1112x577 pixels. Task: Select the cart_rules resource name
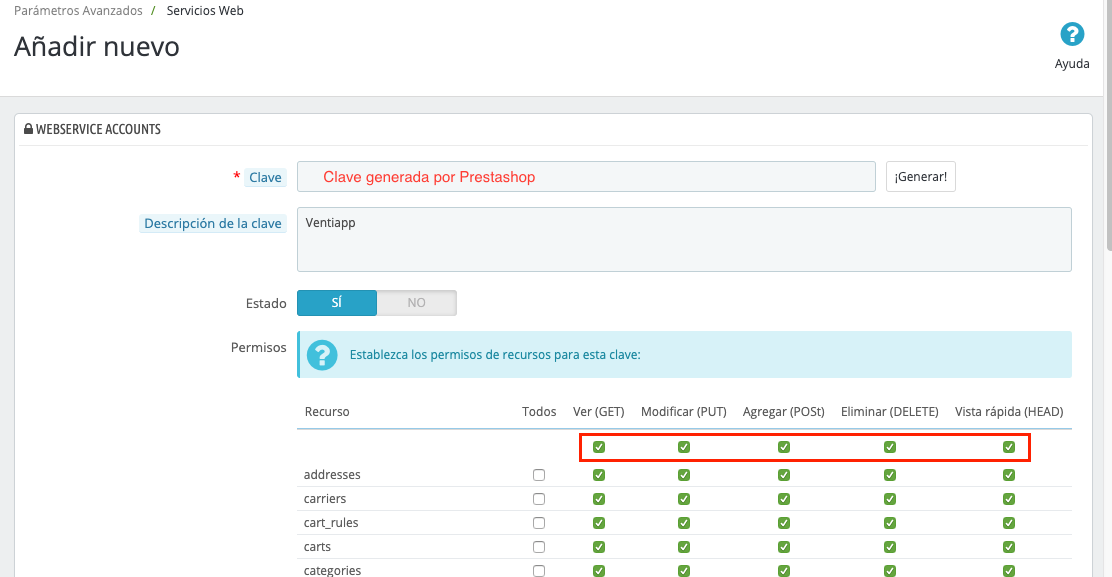coord(331,523)
